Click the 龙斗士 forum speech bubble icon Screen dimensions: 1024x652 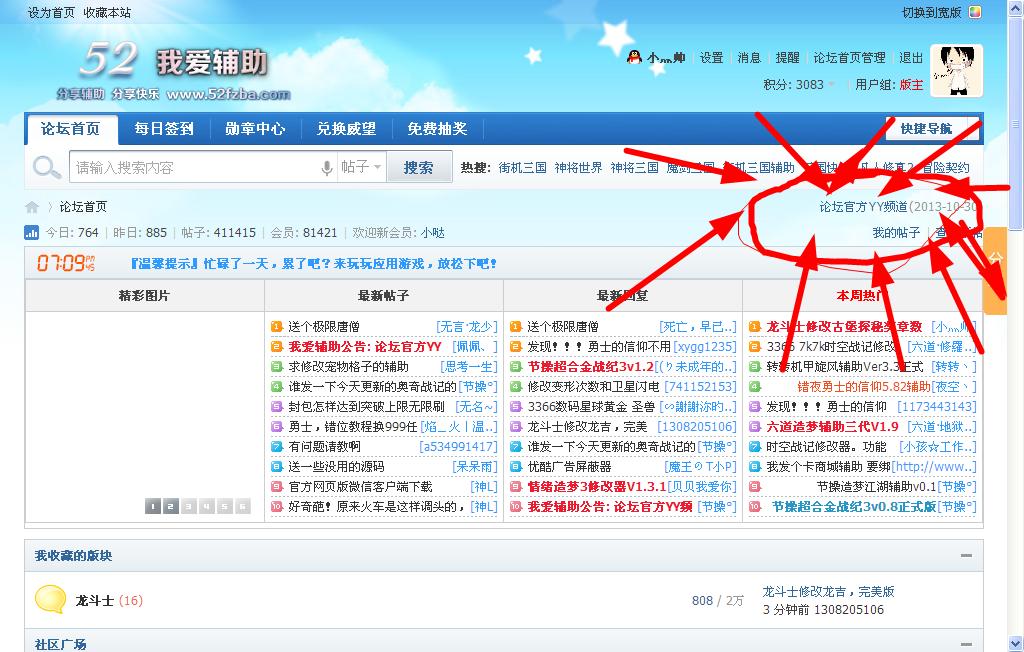50,600
